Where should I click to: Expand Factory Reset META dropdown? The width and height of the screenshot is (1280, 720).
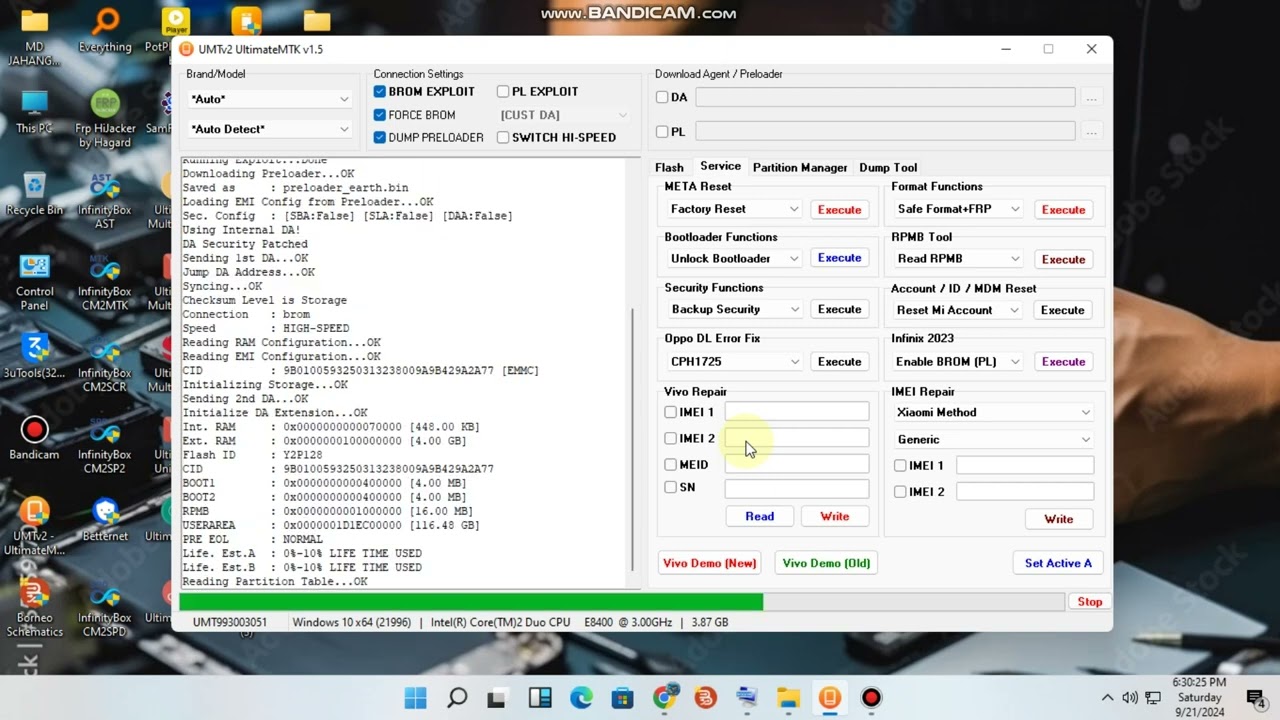(x=734, y=209)
